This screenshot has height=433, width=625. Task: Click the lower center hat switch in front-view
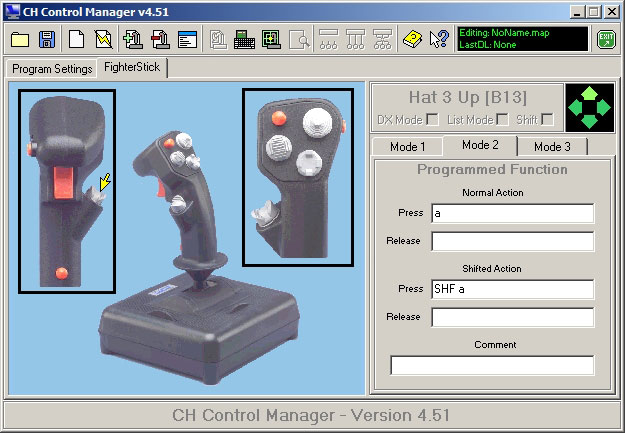309,163
